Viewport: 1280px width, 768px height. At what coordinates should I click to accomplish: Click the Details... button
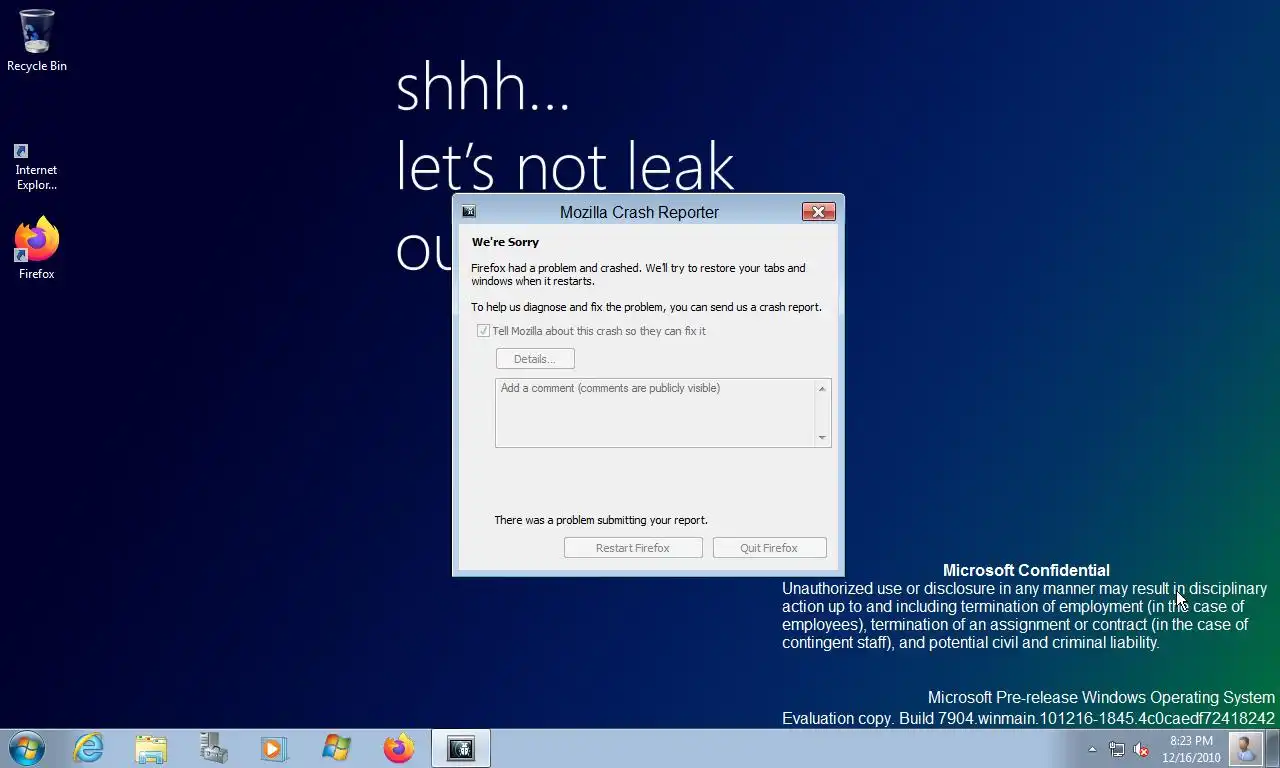(x=535, y=359)
